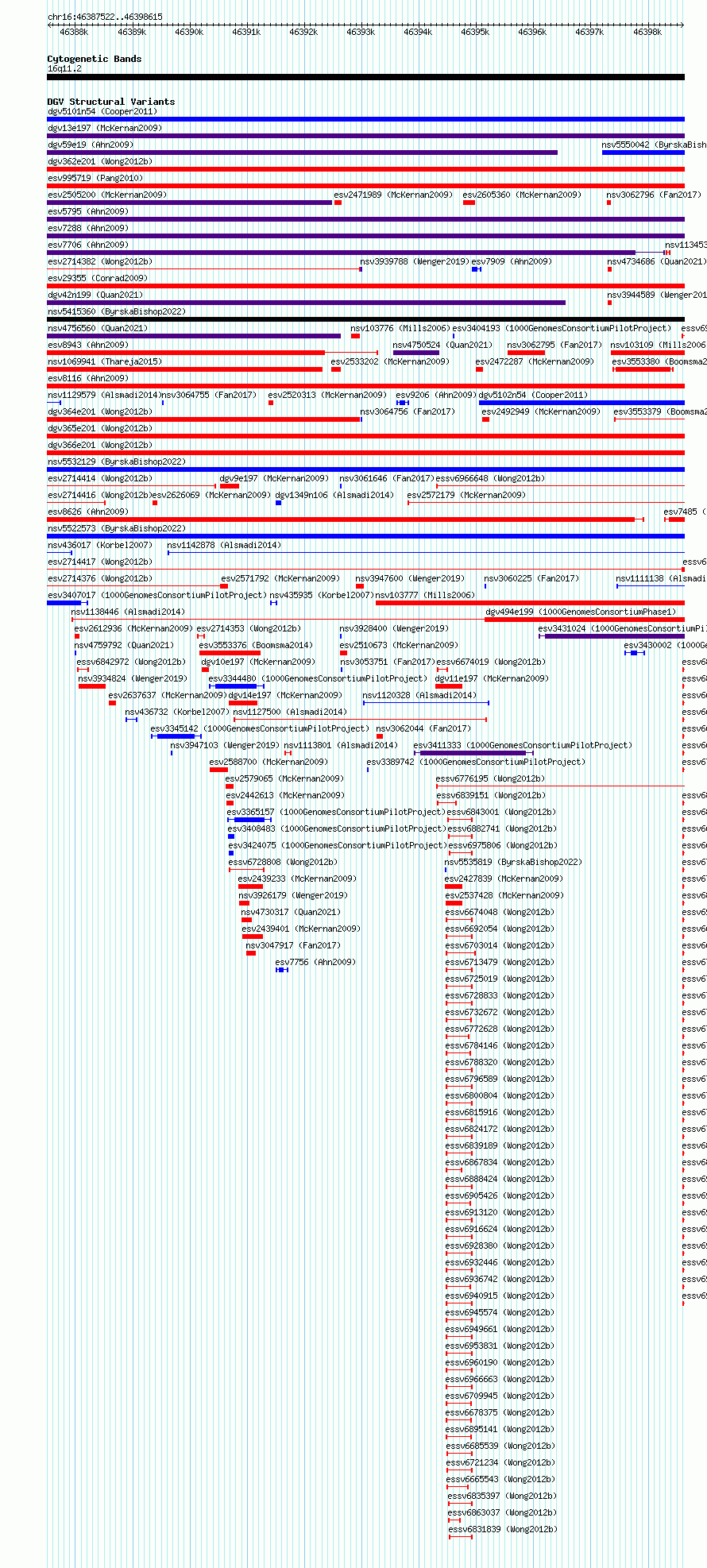Click esv7756 (Ahn2009) label
The width and height of the screenshot is (707, 1568).
point(315,962)
